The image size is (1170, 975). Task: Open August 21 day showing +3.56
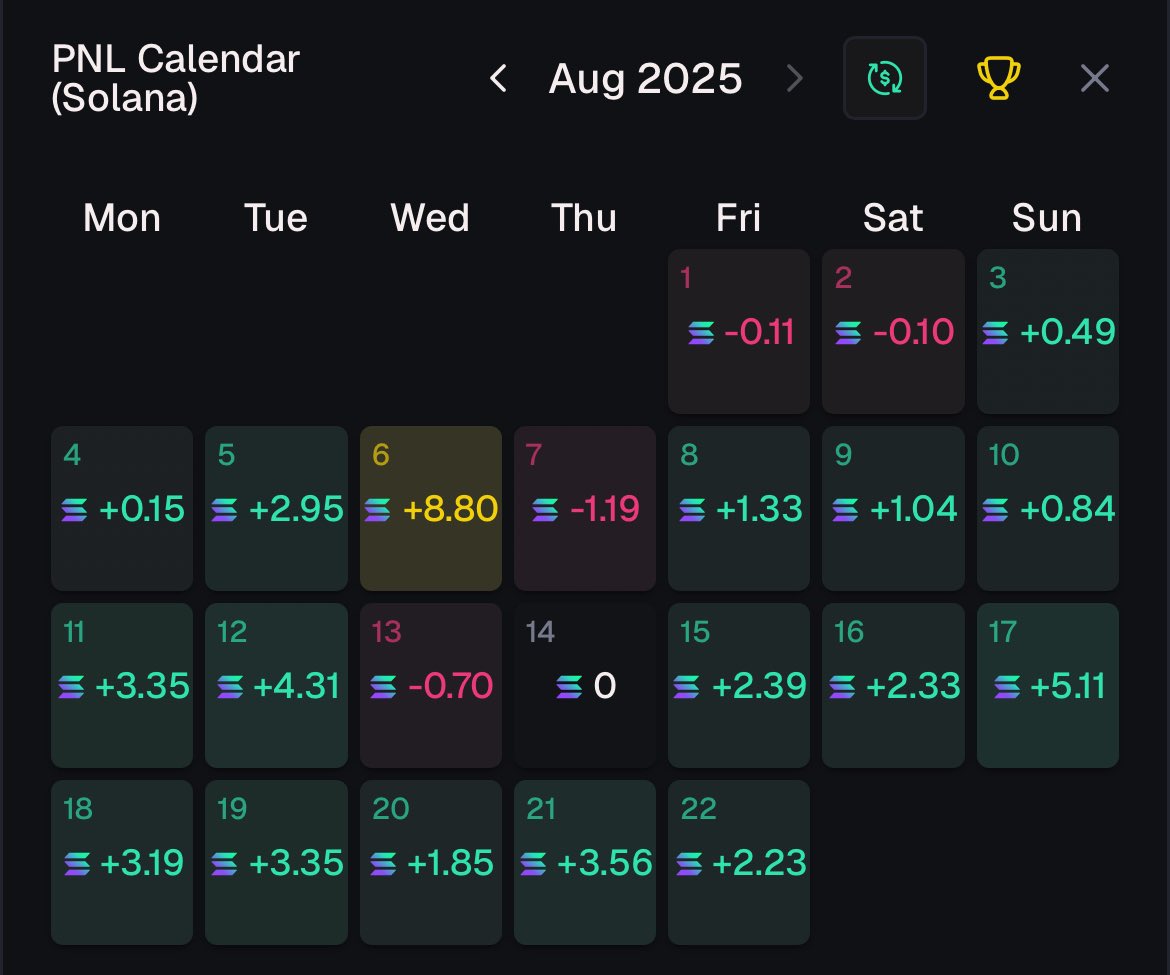click(x=584, y=862)
